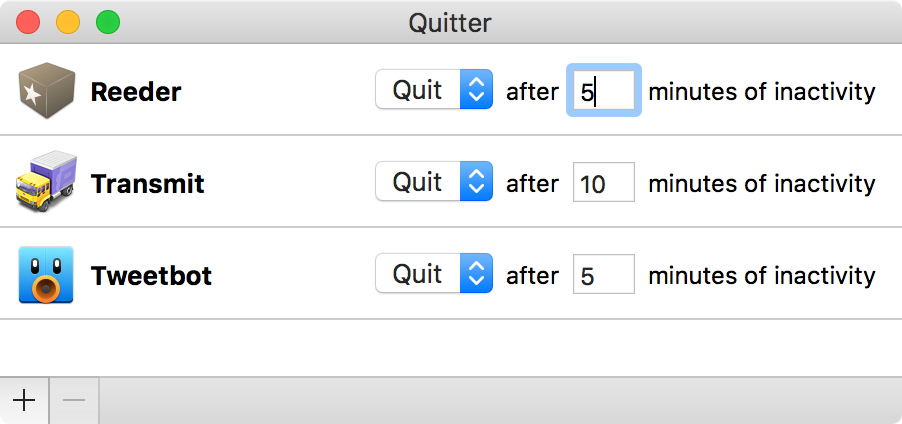The image size is (902, 424).
Task: Select the Tweetbot row name label
Action: click(x=151, y=276)
